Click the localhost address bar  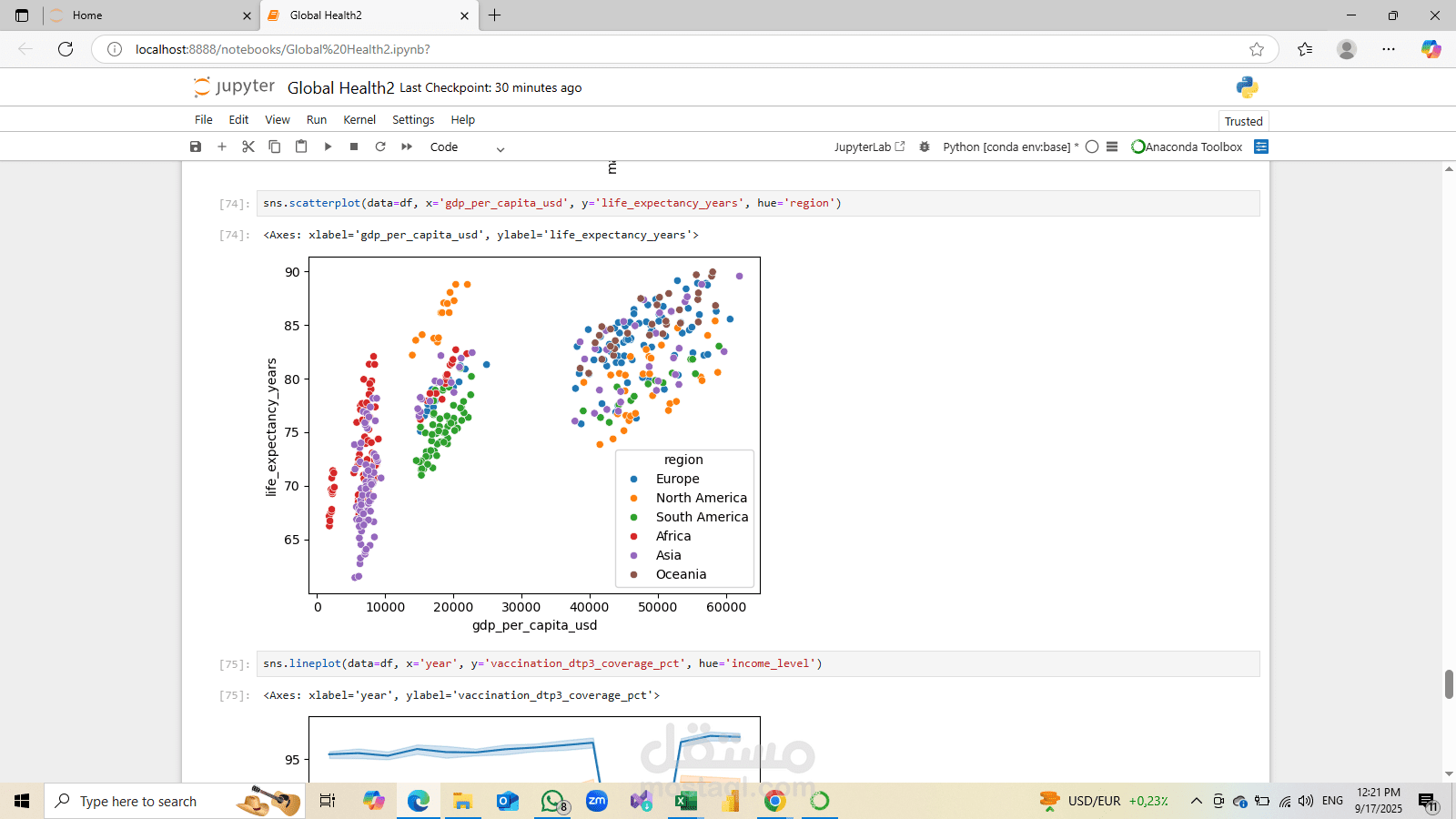pyautogui.click(x=682, y=49)
